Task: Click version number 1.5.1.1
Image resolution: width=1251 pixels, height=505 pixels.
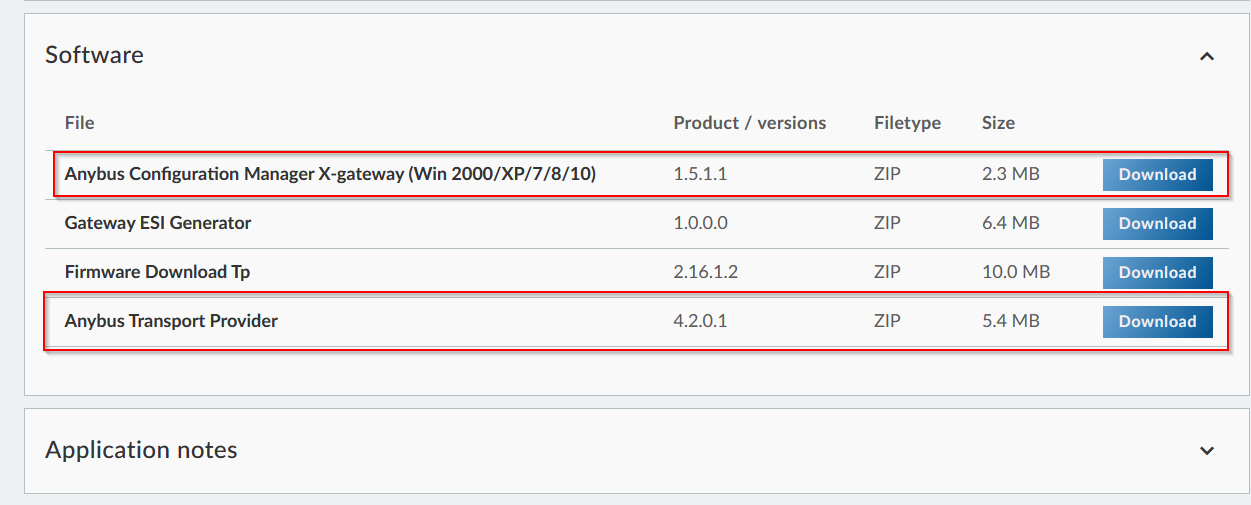Action: pos(700,174)
